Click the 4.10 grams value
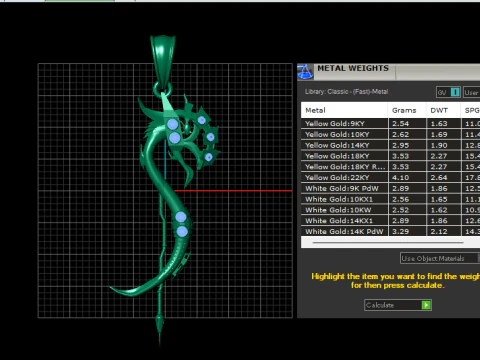480x360 pixels. coord(400,178)
